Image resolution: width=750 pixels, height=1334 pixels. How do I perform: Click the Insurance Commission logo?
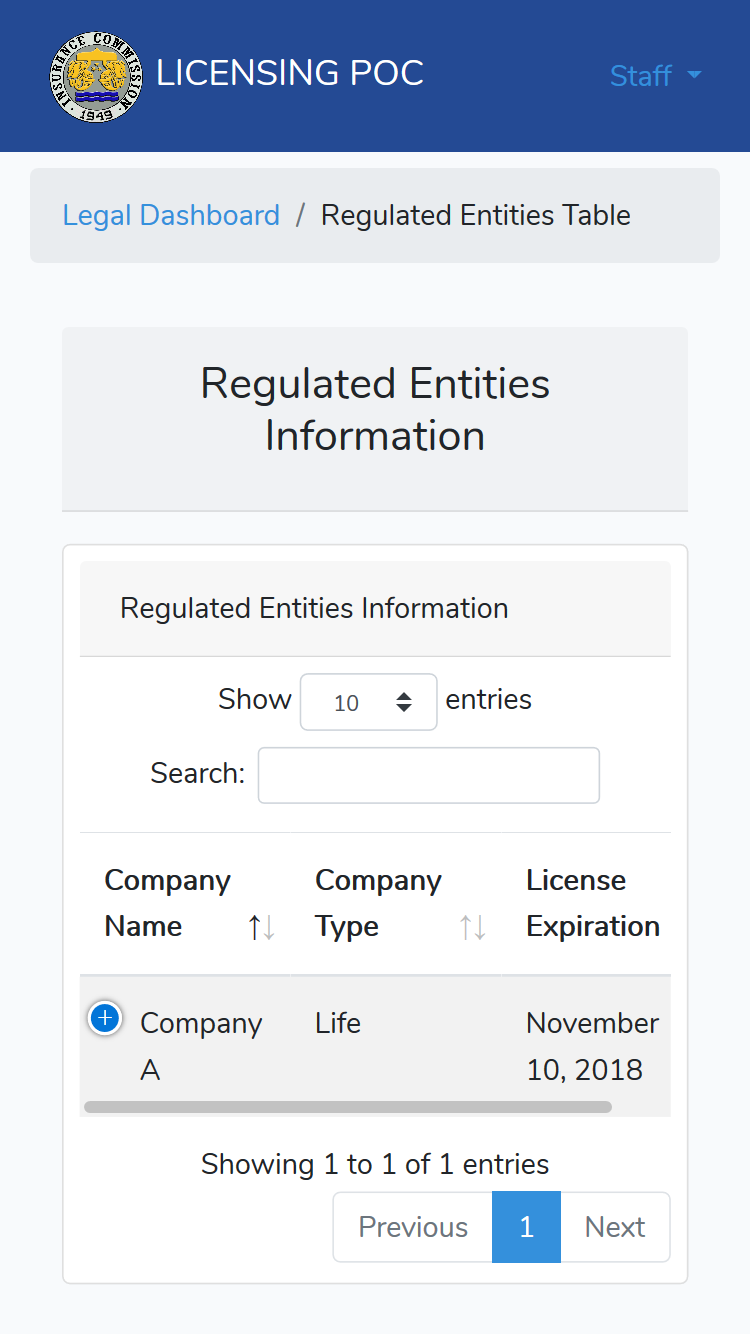click(95, 76)
